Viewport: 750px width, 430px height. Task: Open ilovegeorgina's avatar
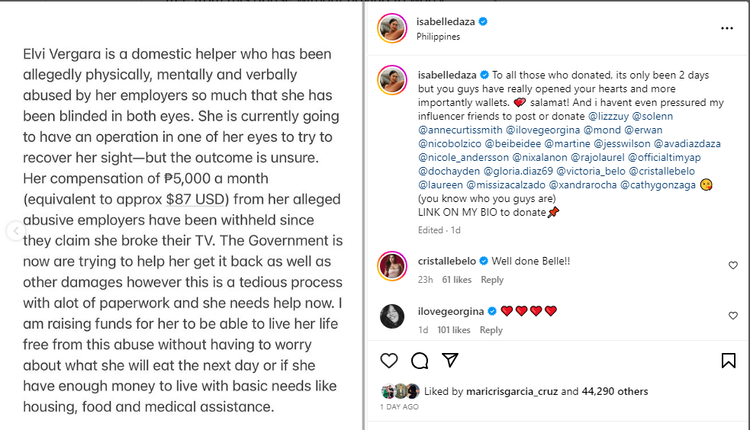pos(390,315)
